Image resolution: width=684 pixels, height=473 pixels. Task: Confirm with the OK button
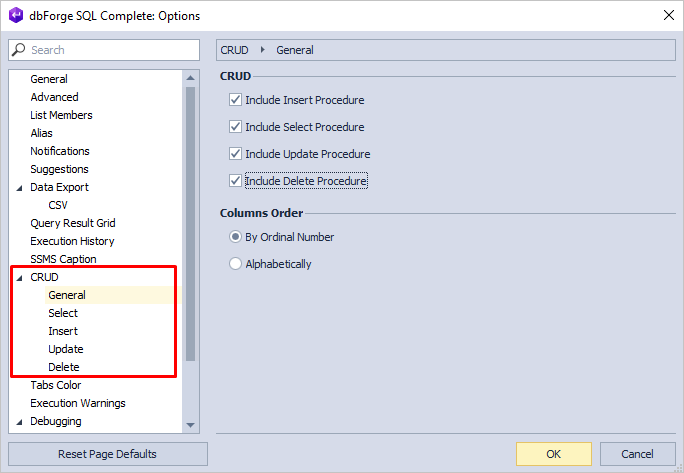pyautogui.click(x=554, y=454)
